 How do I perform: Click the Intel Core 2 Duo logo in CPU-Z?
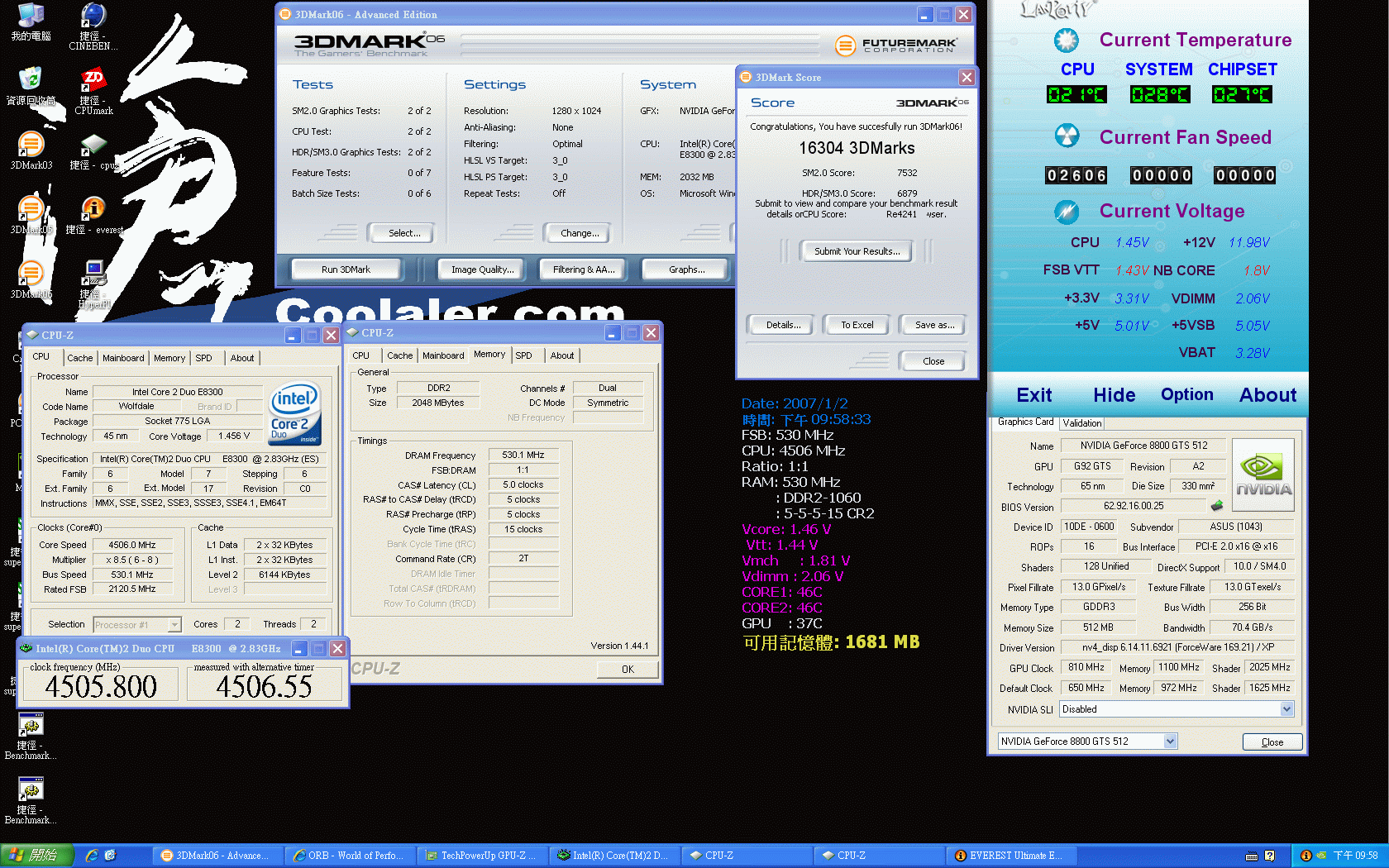pos(295,413)
